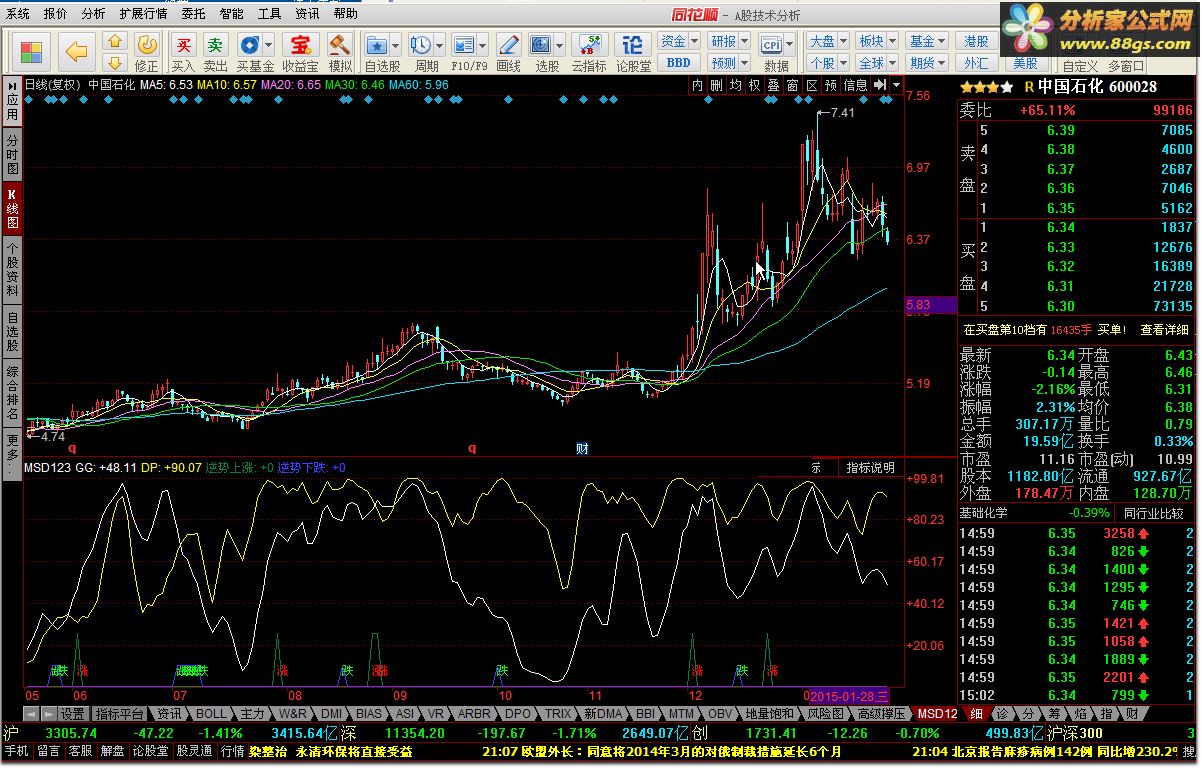Viewport: 1202px width, 768px height.
Task: Toggle the 删 chart option
Action: tap(716, 85)
